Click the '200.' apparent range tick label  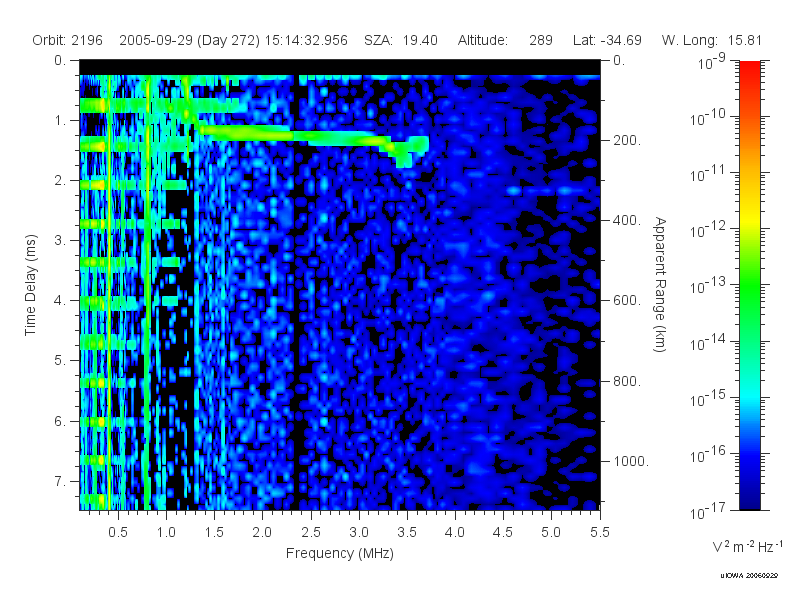tap(627, 140)
